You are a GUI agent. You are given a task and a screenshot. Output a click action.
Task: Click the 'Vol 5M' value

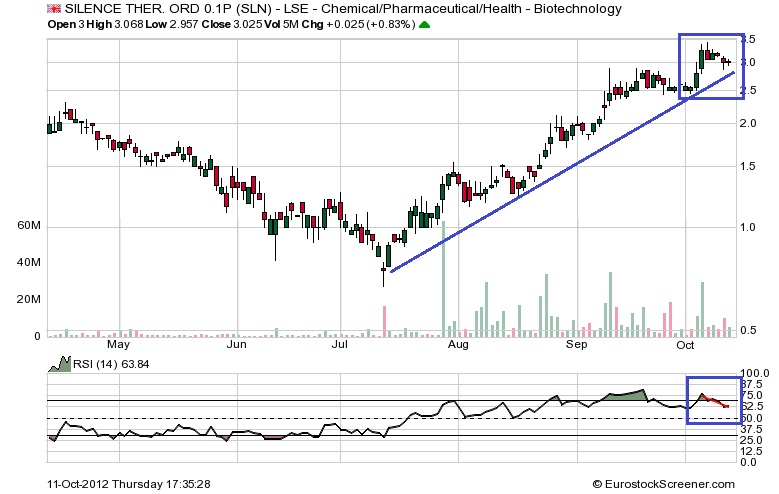point(281,24)
